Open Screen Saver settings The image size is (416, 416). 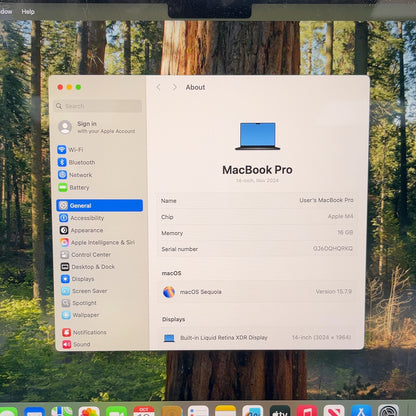tap(84, 291)
